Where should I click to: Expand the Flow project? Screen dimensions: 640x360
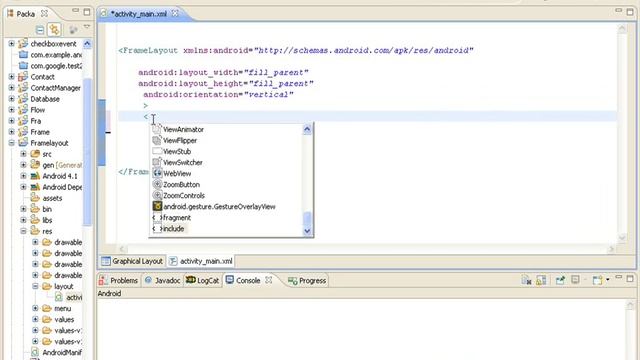pyautogui.click(x=11, y=109)
